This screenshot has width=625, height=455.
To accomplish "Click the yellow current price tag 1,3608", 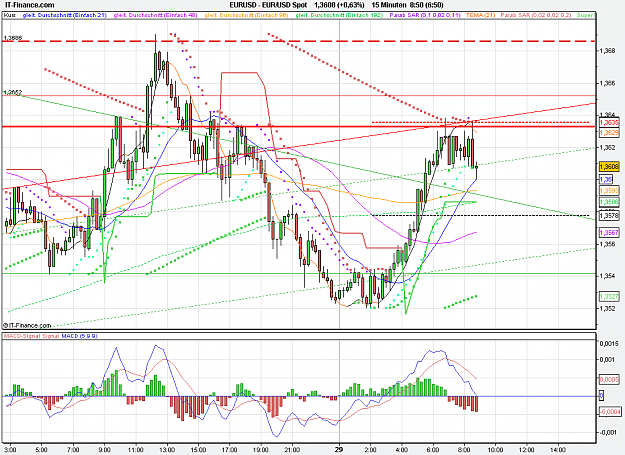I will pyautogui.click(x=609, y=167).
